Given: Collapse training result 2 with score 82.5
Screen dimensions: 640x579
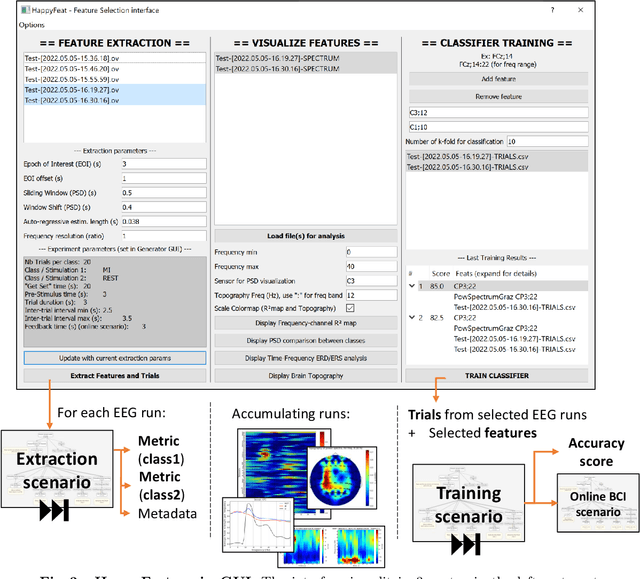Looking at the screenshot, I should tap(411, 316).
